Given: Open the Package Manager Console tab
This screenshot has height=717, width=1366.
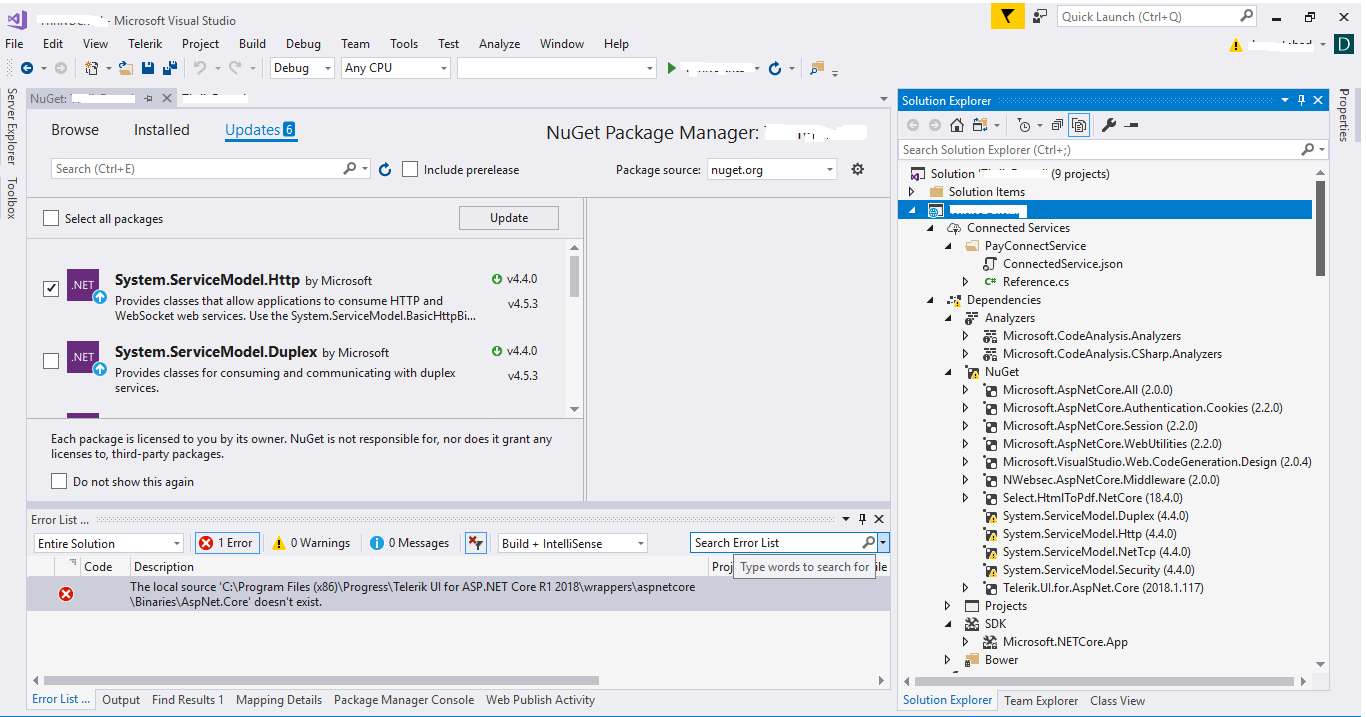Looking at the screenshot, I should tap(404, 700).
